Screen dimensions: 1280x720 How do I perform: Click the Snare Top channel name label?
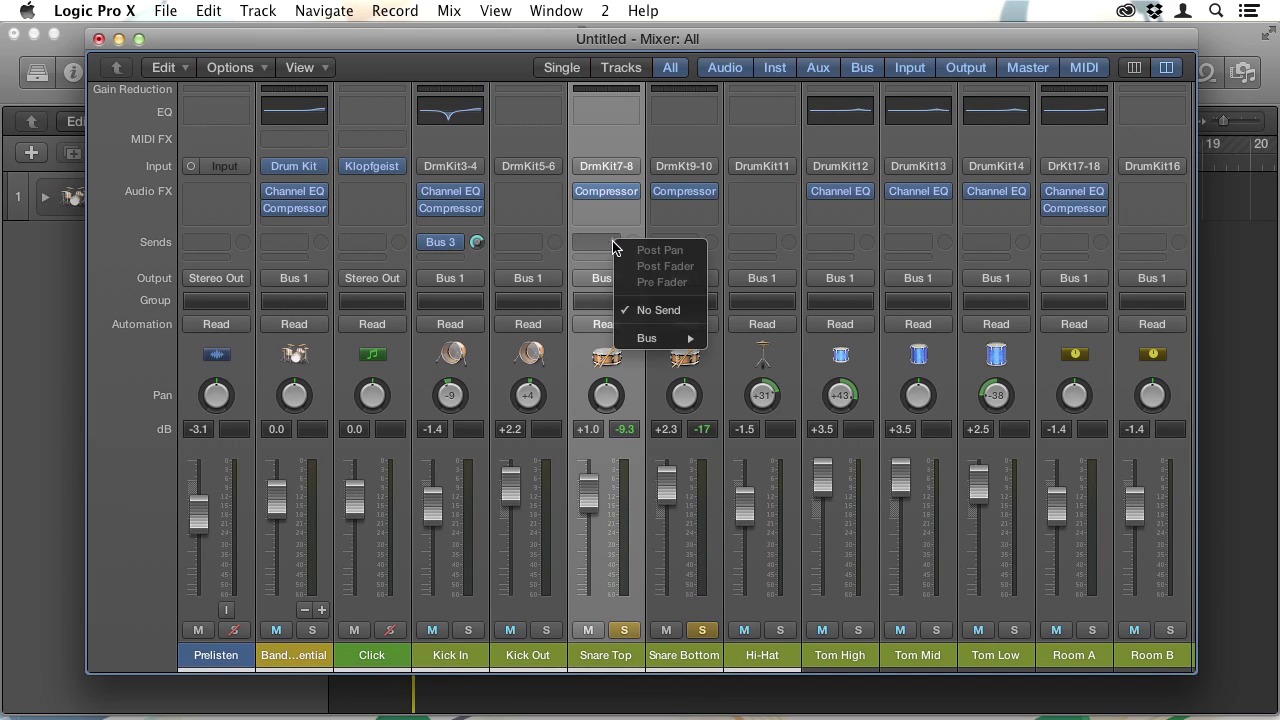(606, 656)
